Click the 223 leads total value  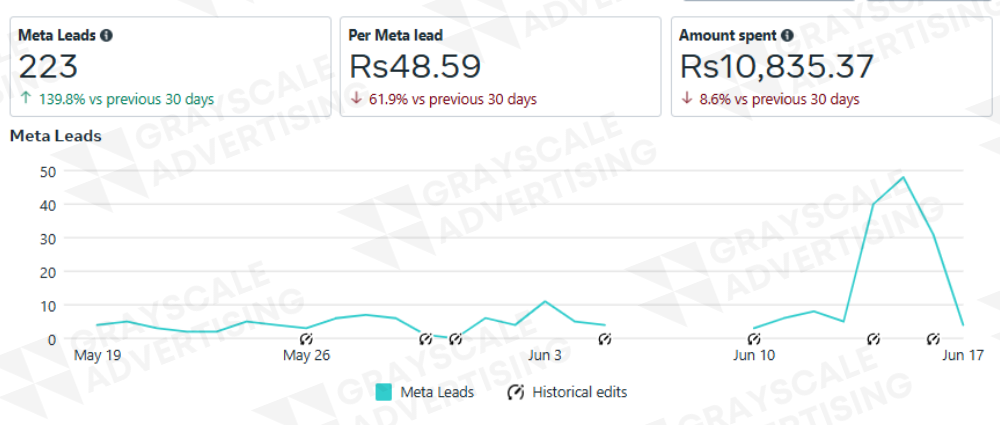[x=48, y=67]
